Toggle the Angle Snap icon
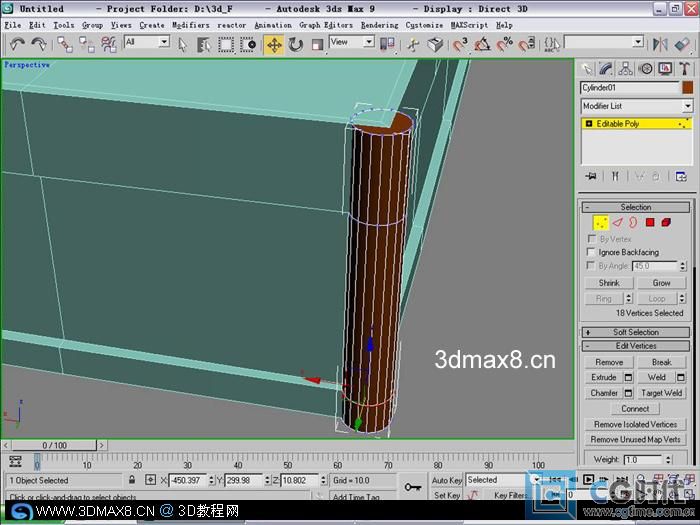The image size is (700, 525). pyautogui.click(x=482, y=45)
